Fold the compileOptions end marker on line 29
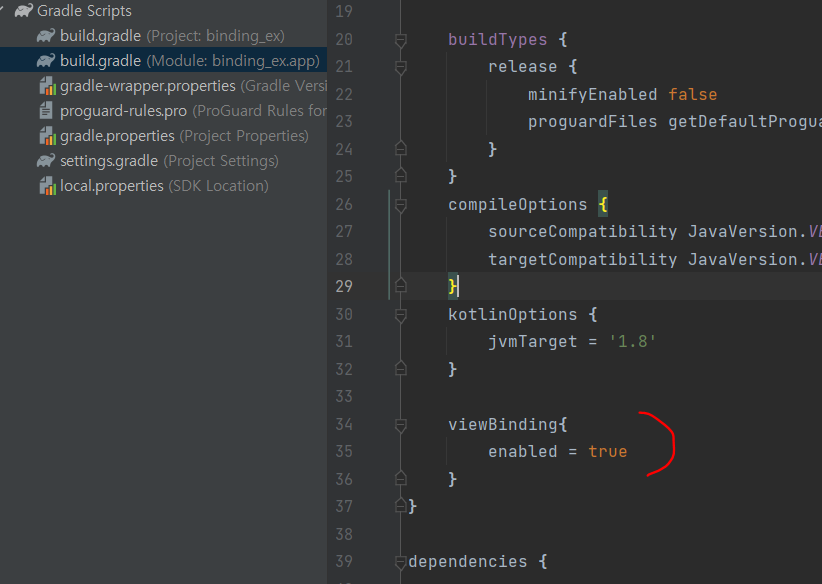This screenshot has height=584, width=822. 401,286
